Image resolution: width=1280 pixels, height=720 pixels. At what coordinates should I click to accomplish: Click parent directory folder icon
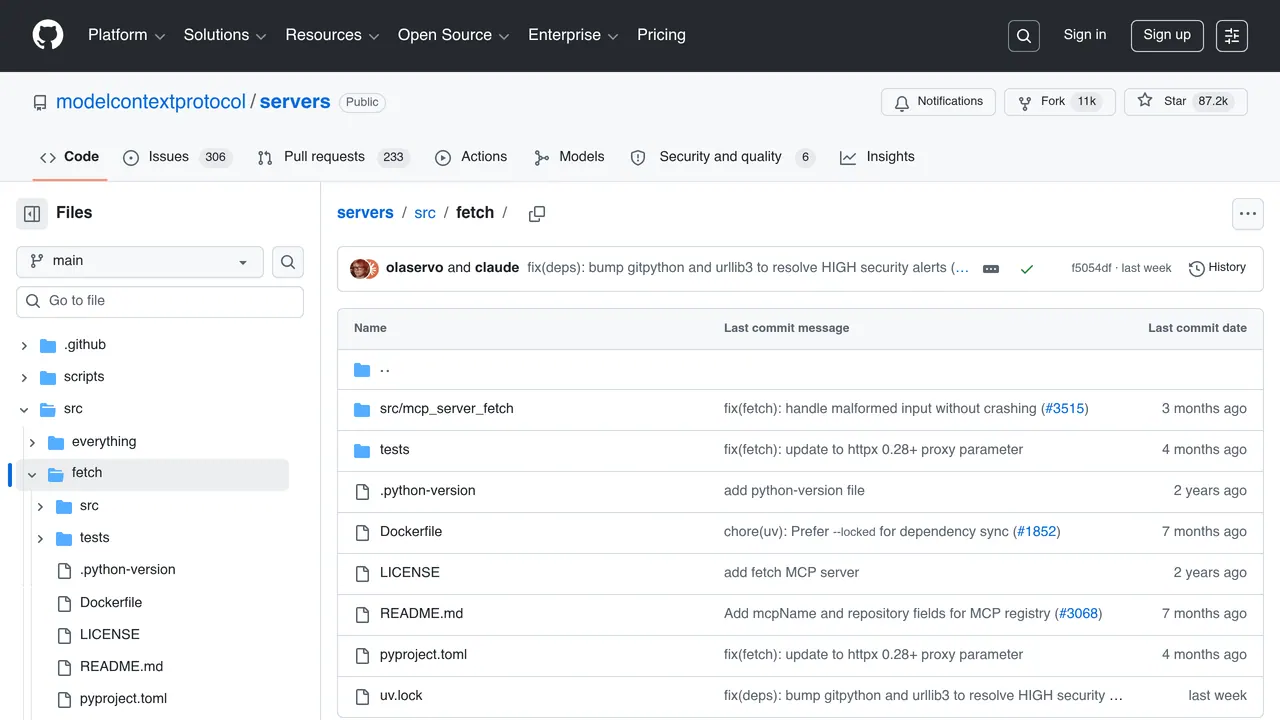[362, 370]
